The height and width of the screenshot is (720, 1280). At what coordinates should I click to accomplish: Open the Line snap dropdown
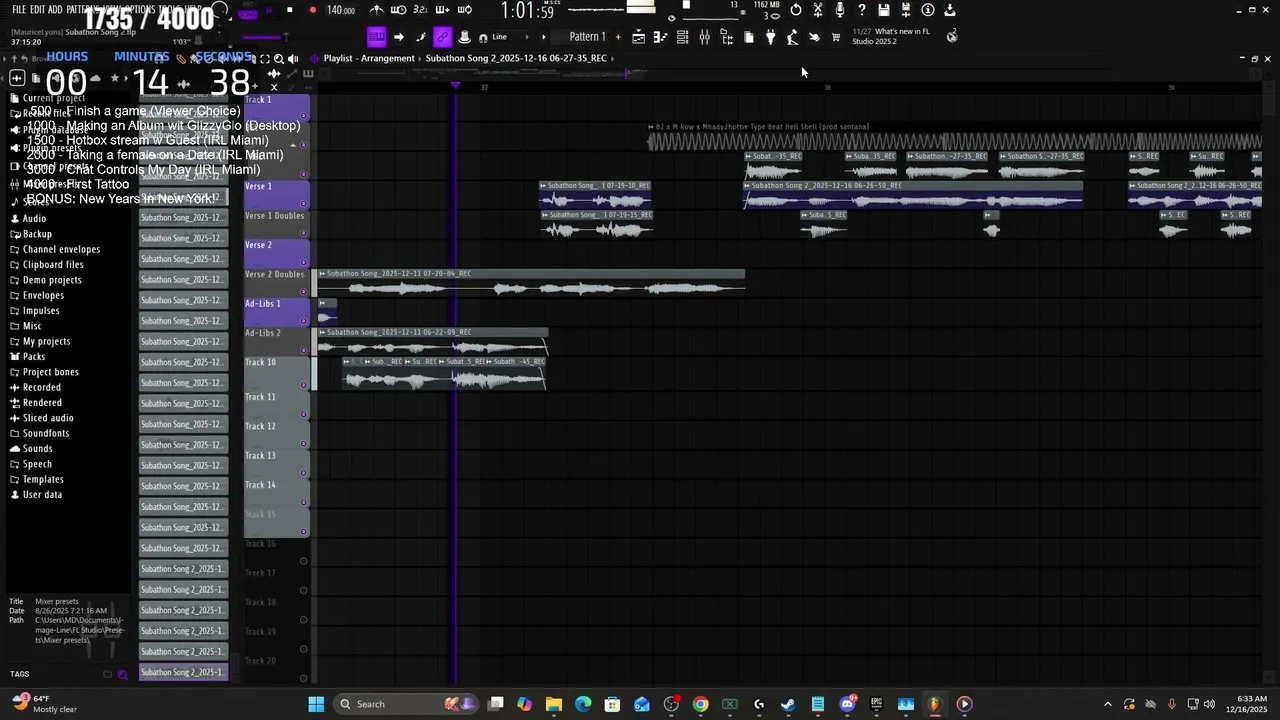tap(507, 37)
